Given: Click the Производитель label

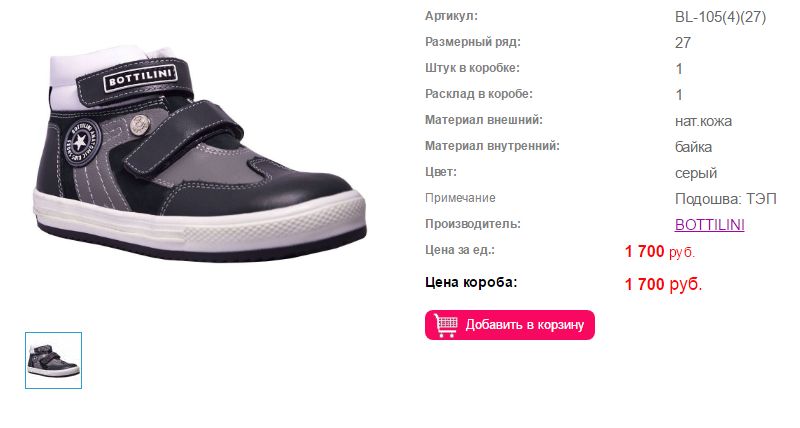Looking at the screenshot, I should pyautogui.click(x=473, y=224).
